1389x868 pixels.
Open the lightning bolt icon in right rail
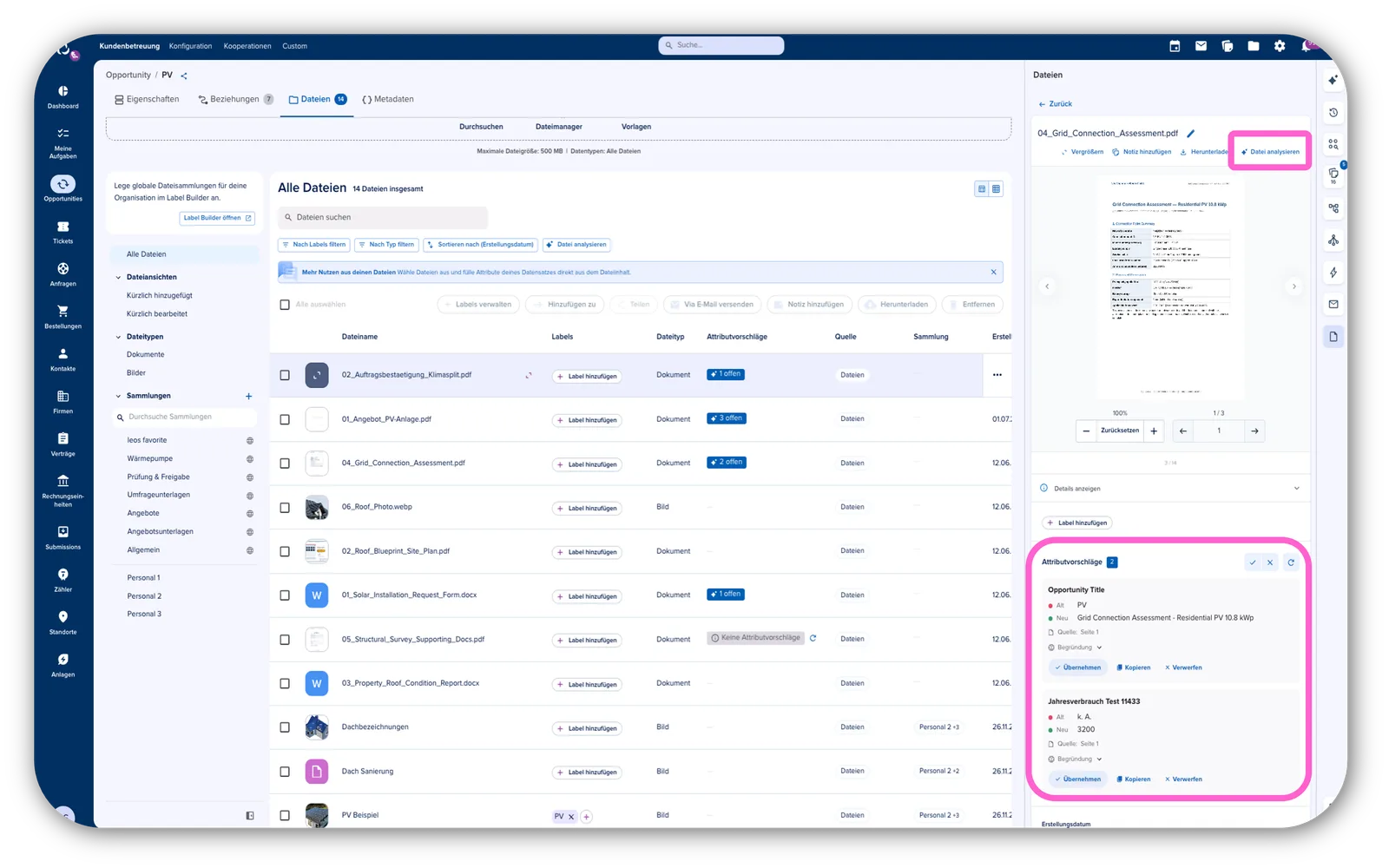coord(1333,273)
